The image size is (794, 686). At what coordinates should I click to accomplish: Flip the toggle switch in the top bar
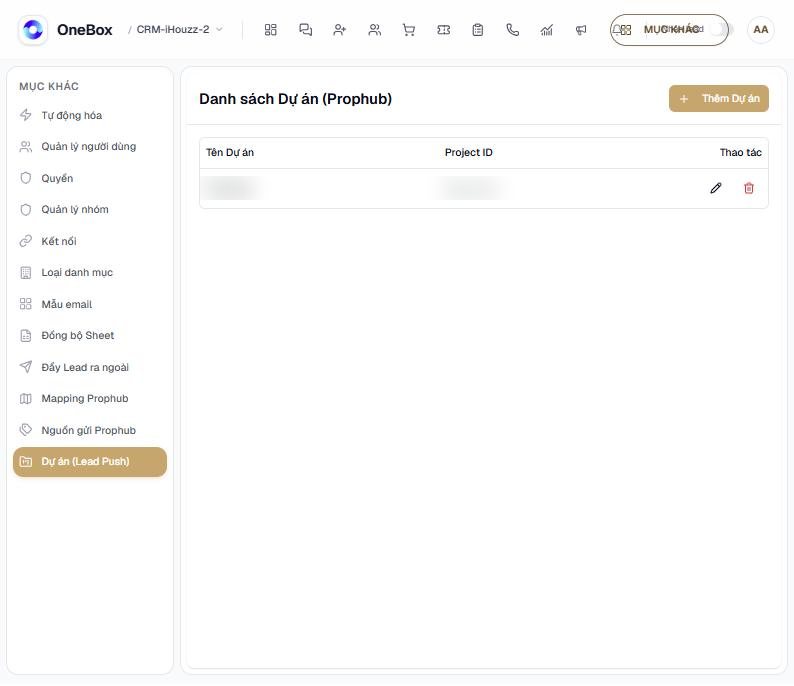(720, 29)
